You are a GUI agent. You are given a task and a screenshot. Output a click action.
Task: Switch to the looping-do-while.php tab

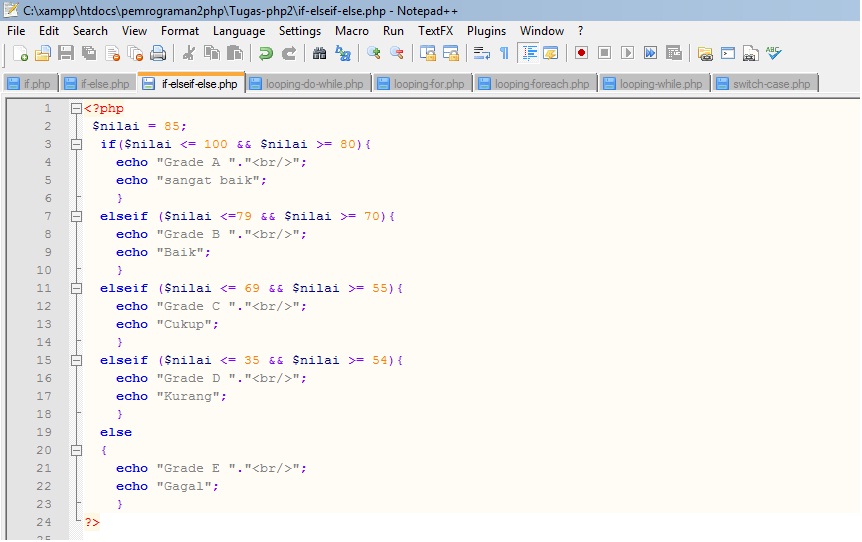(307, 84)
